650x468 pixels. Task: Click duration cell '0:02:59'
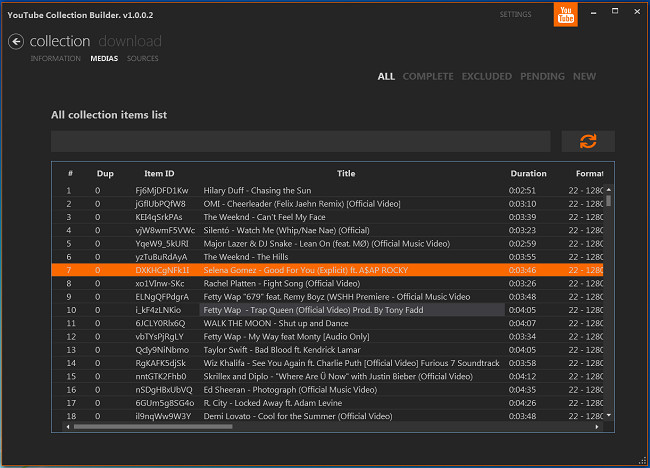tap(522, 244)
